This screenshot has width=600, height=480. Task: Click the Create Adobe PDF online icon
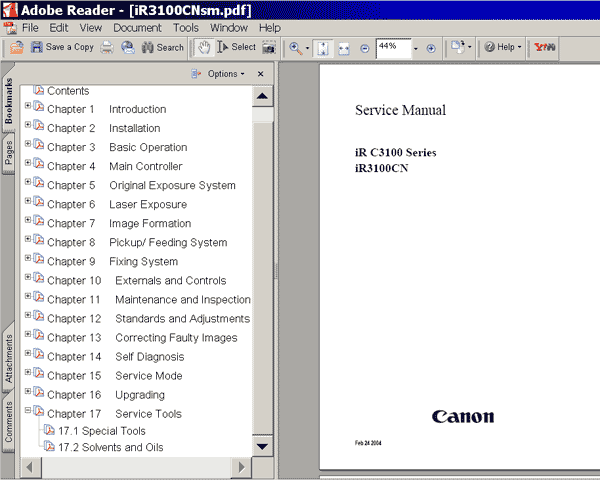(x=16, y=47)
